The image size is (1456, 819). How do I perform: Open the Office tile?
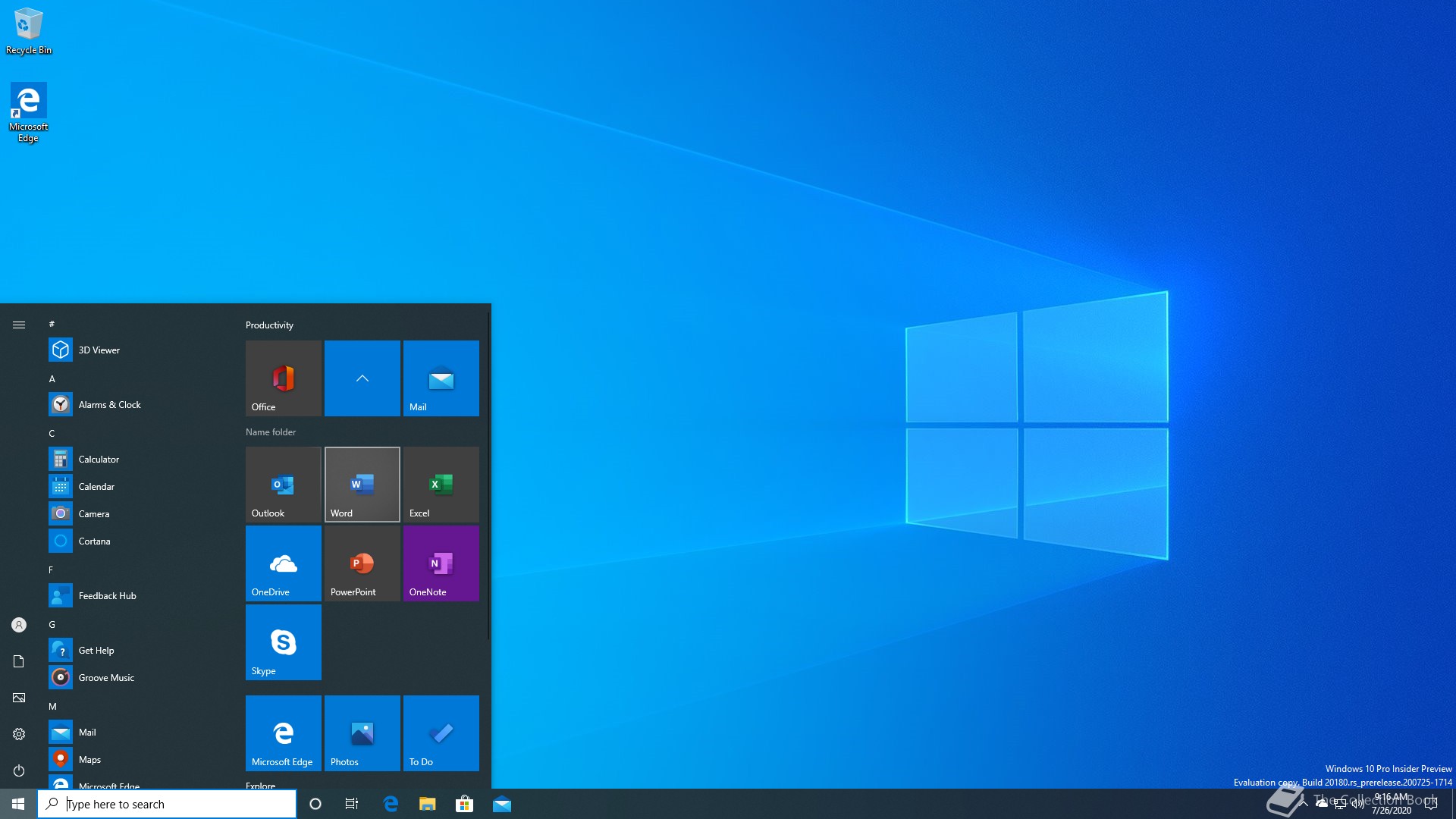click(283, 378)
